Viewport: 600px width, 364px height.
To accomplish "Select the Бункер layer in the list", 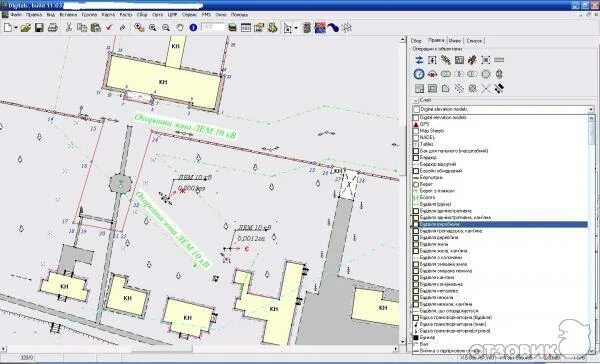I will tap(501, 338).
